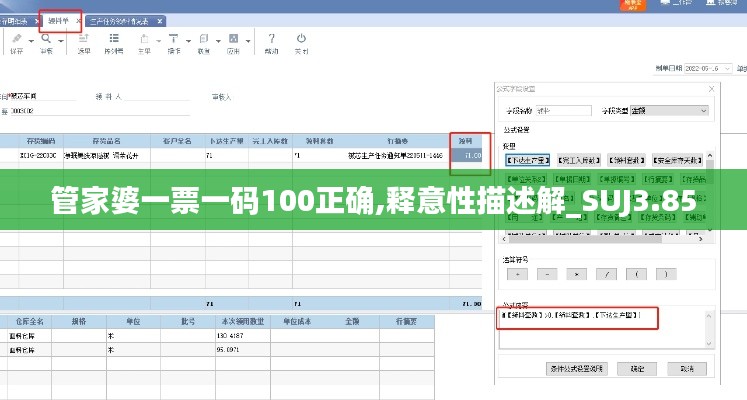Click the left parenthesis operator button
Screen dimensions: 747x400
tap(636, 274)
